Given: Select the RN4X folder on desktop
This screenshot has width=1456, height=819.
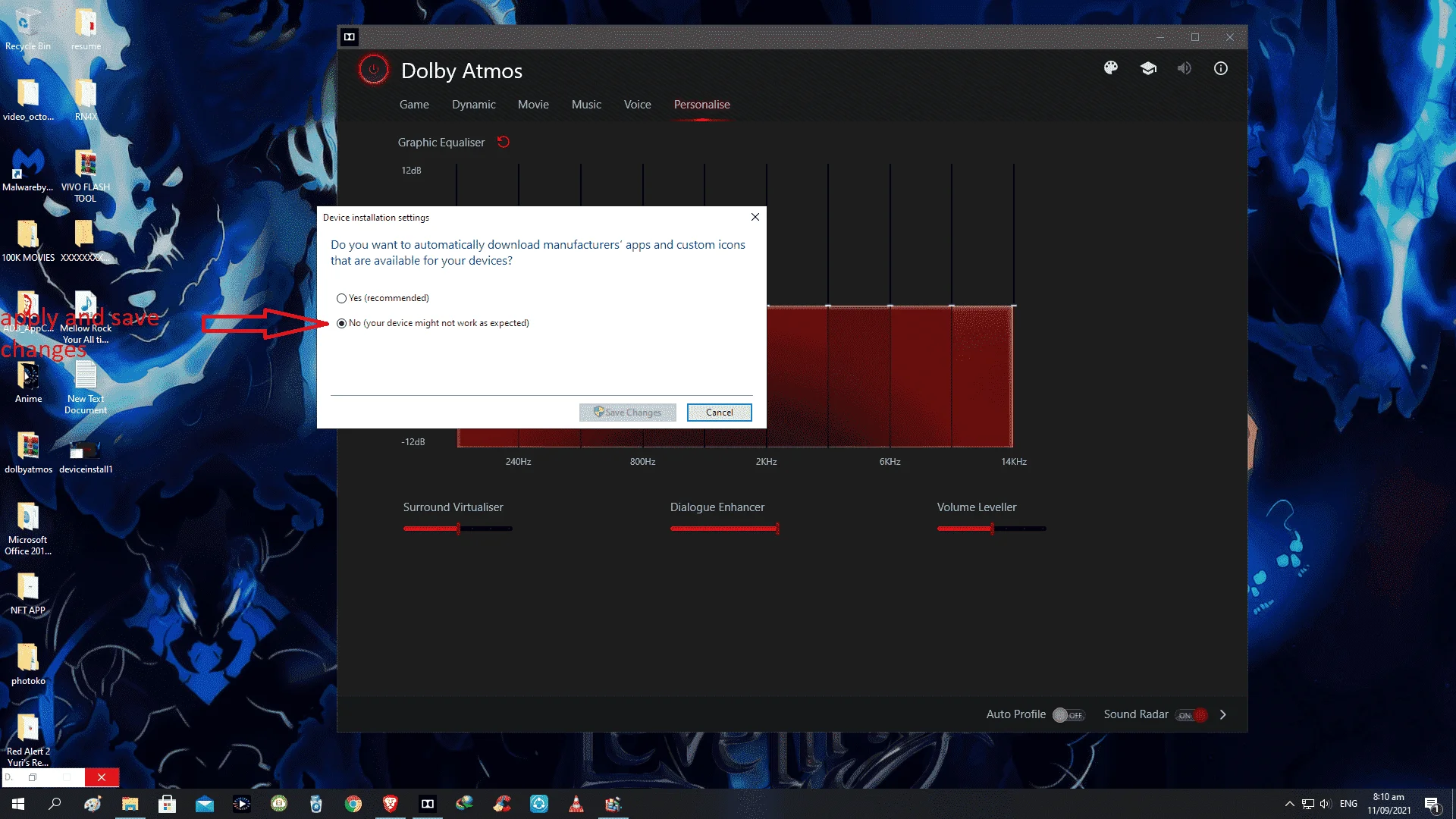Looking at the screenshot, I should point(86,99).
